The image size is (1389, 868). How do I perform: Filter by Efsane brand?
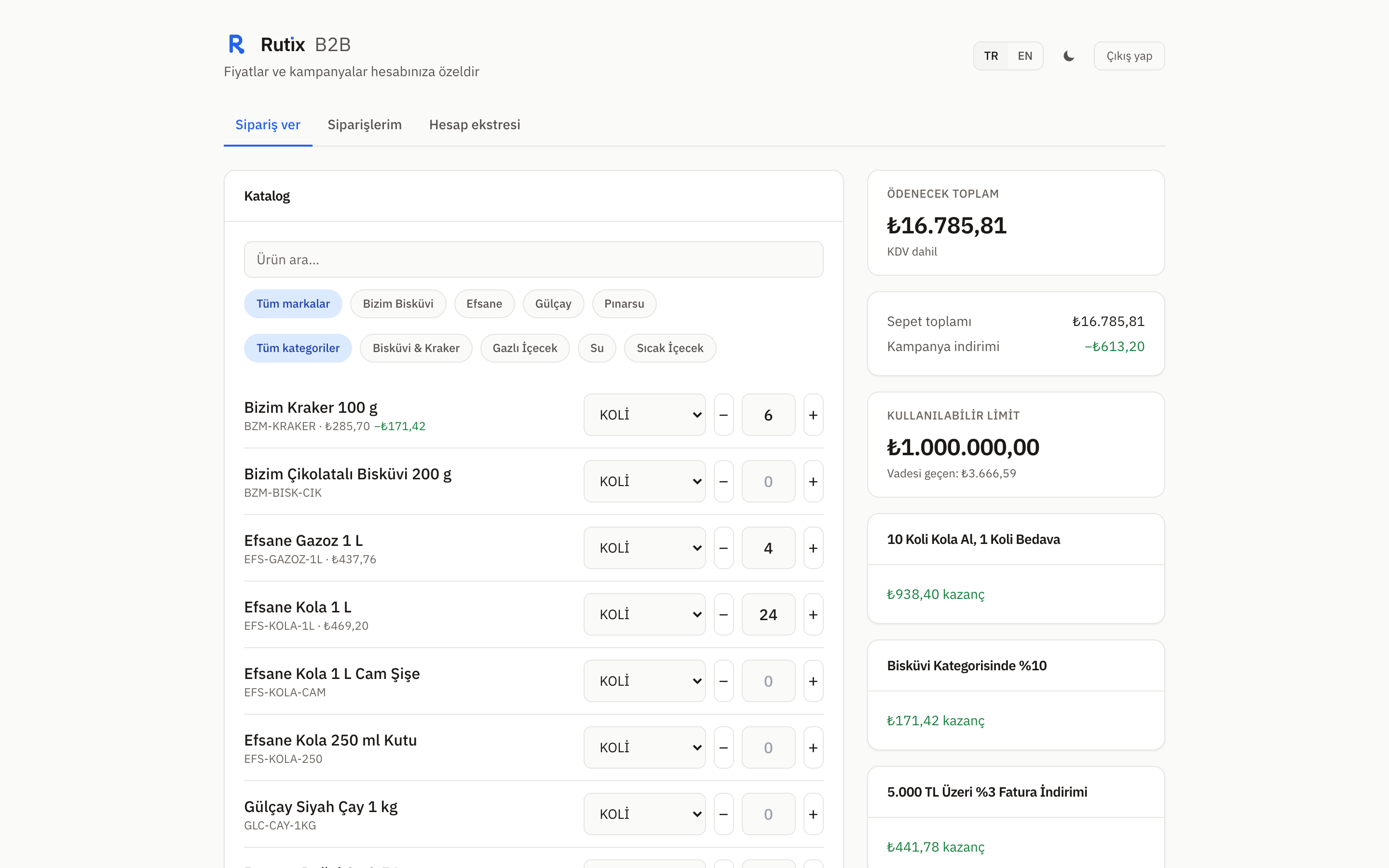click(484, 304)
